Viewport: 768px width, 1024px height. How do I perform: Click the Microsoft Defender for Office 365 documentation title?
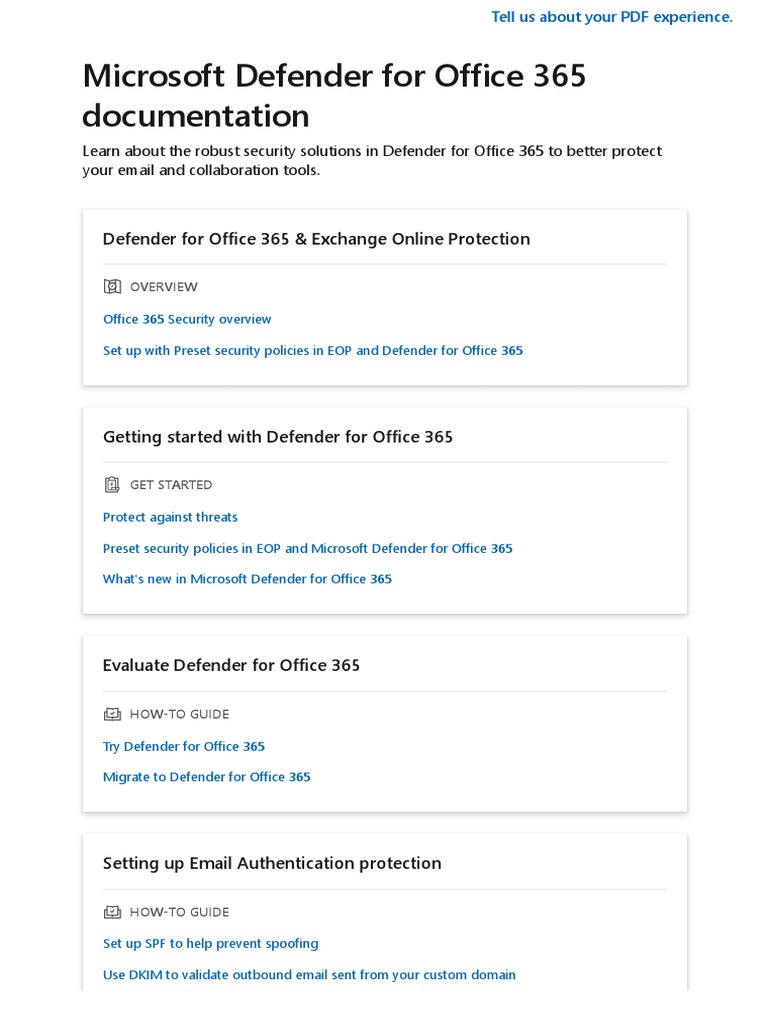point(334,96)
